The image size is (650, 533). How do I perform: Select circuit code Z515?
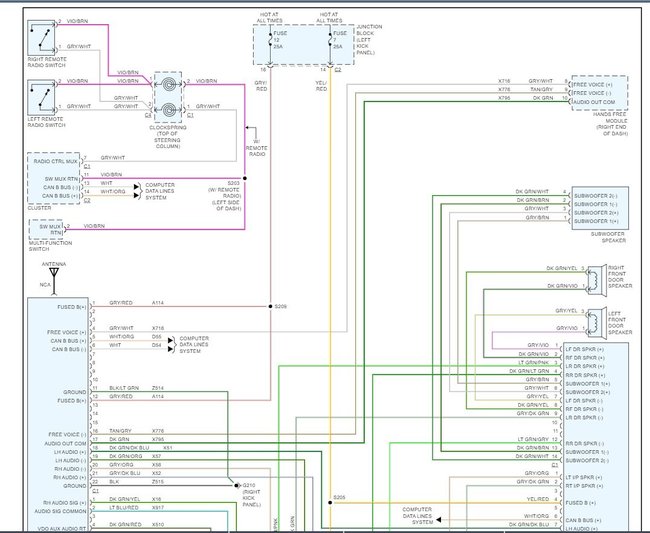tap(158, 482)
